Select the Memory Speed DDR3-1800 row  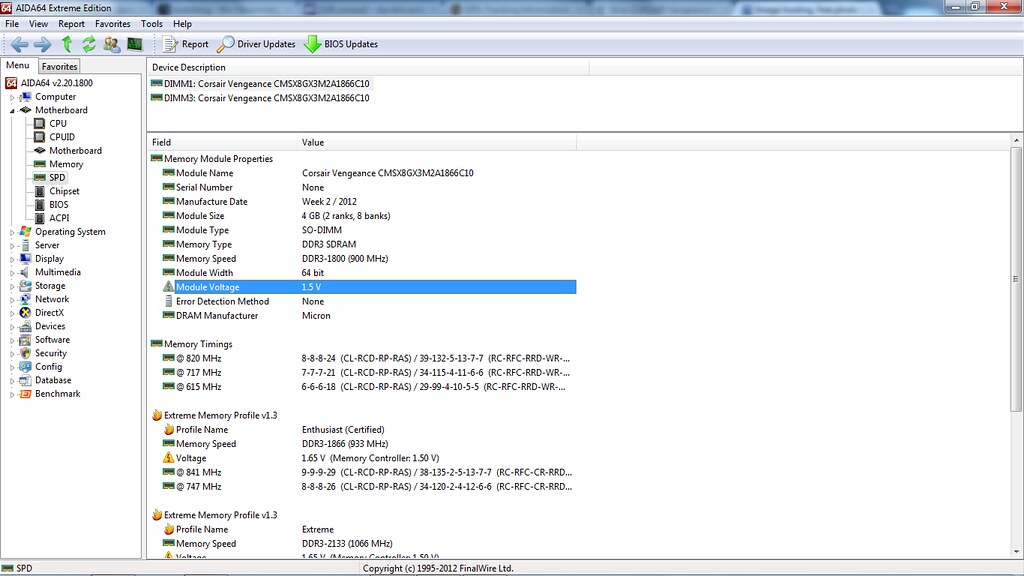tap(369, 259)
